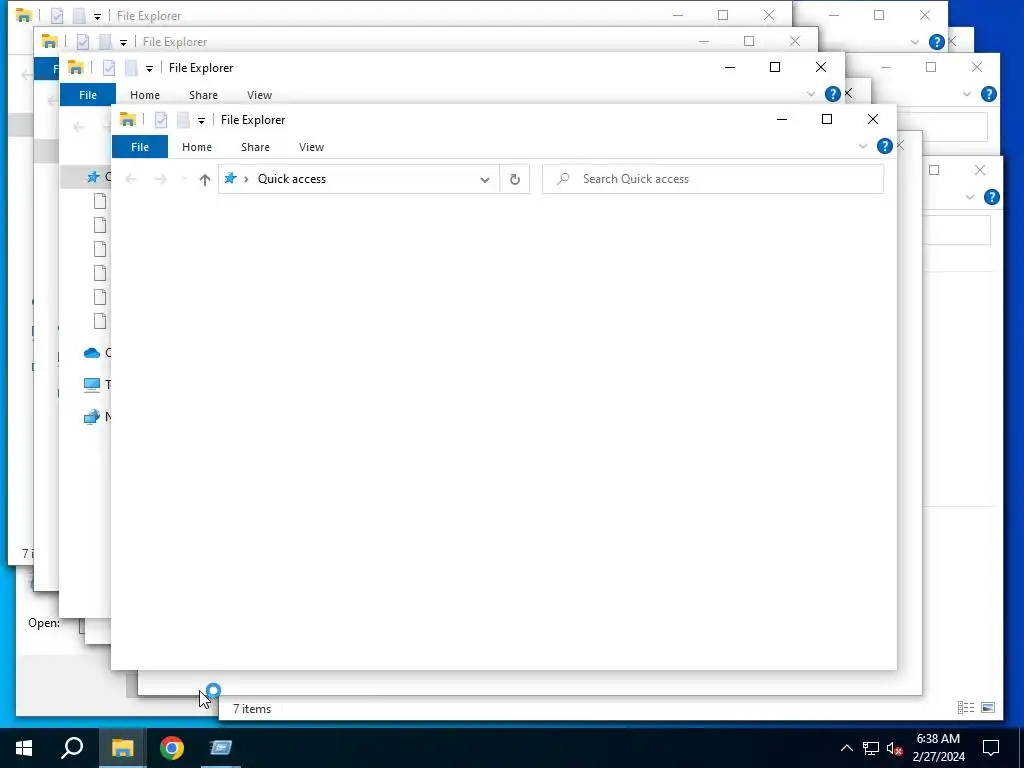Open toolbar customize dropdown in window behind front

pos(150,69)
